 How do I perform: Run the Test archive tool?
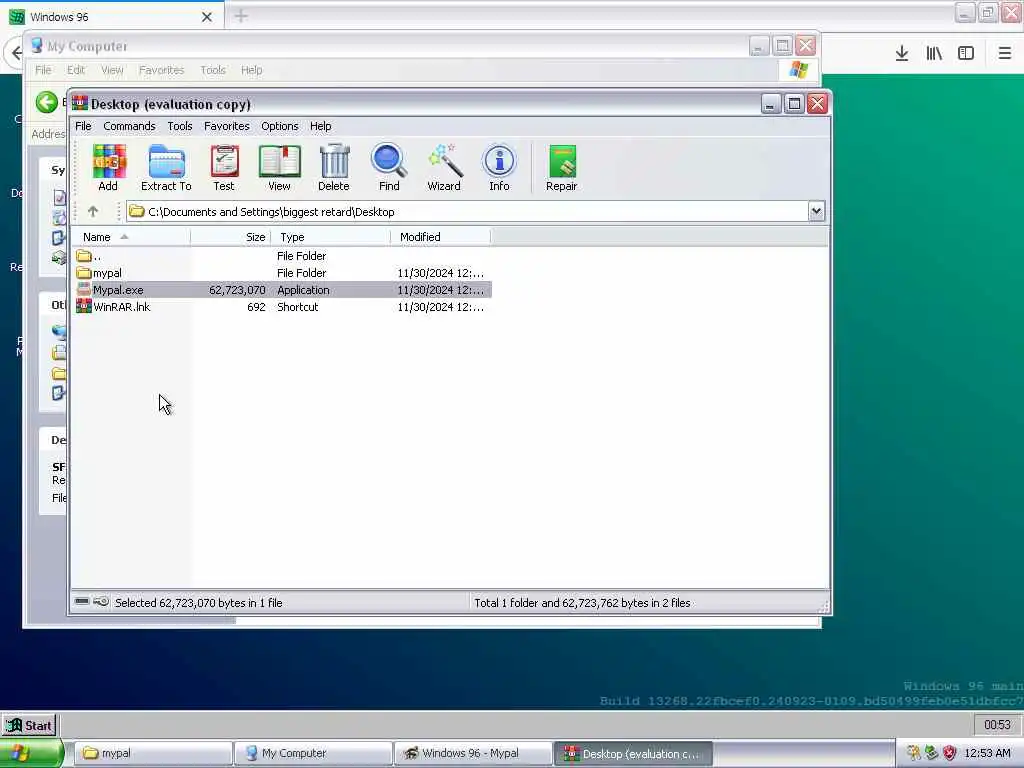pos(224,167)
